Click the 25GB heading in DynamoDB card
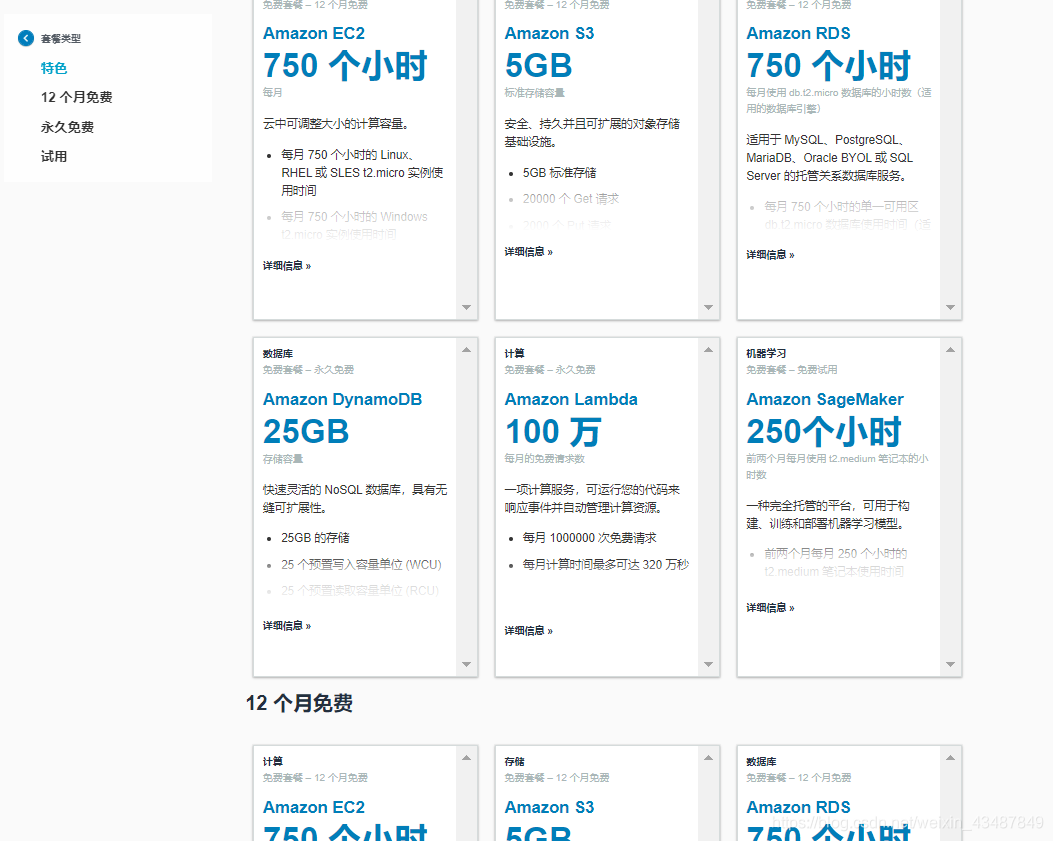 (306, 432)
